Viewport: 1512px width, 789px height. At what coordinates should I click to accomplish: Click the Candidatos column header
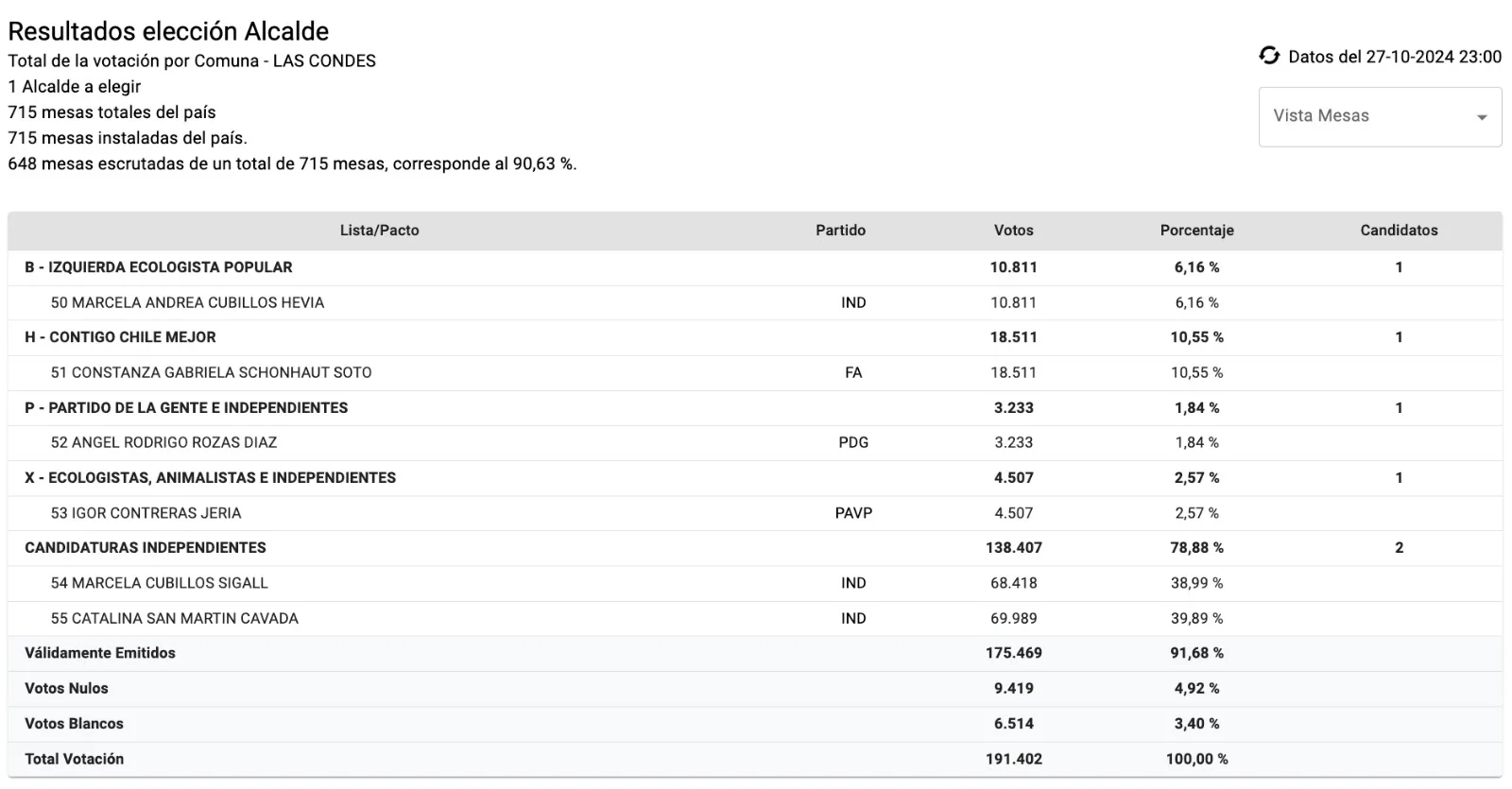click(x=1399, y=231)
